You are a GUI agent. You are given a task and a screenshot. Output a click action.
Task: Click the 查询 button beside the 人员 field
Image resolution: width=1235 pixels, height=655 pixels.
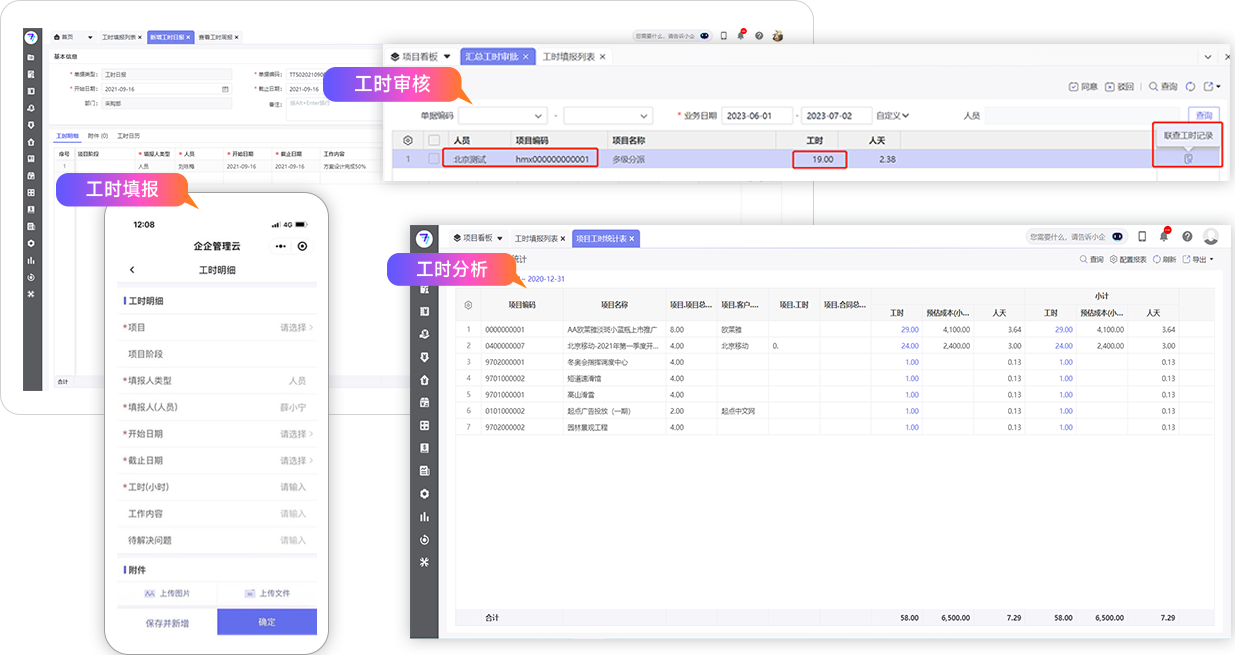pyautogui.click(x=1203, y=115)
